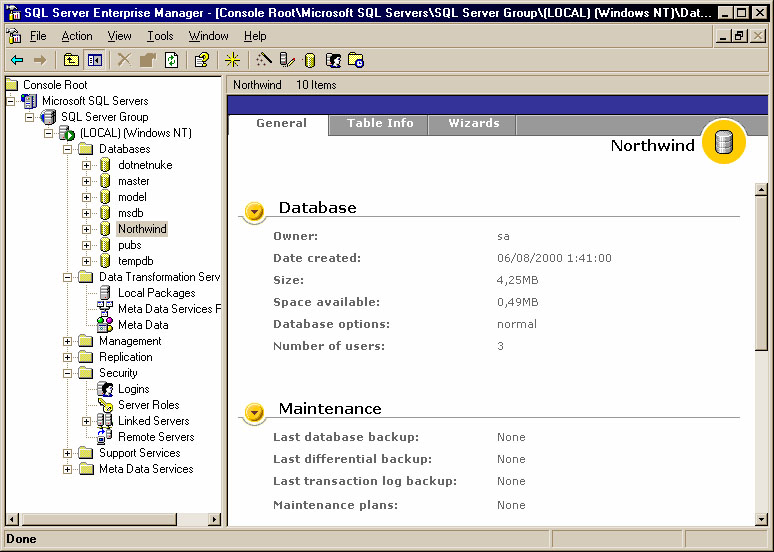Click the details pane scroll down arrow
The height and width of the screenshot is (552, 774).
pyautogui.click(x=761, y=519)
